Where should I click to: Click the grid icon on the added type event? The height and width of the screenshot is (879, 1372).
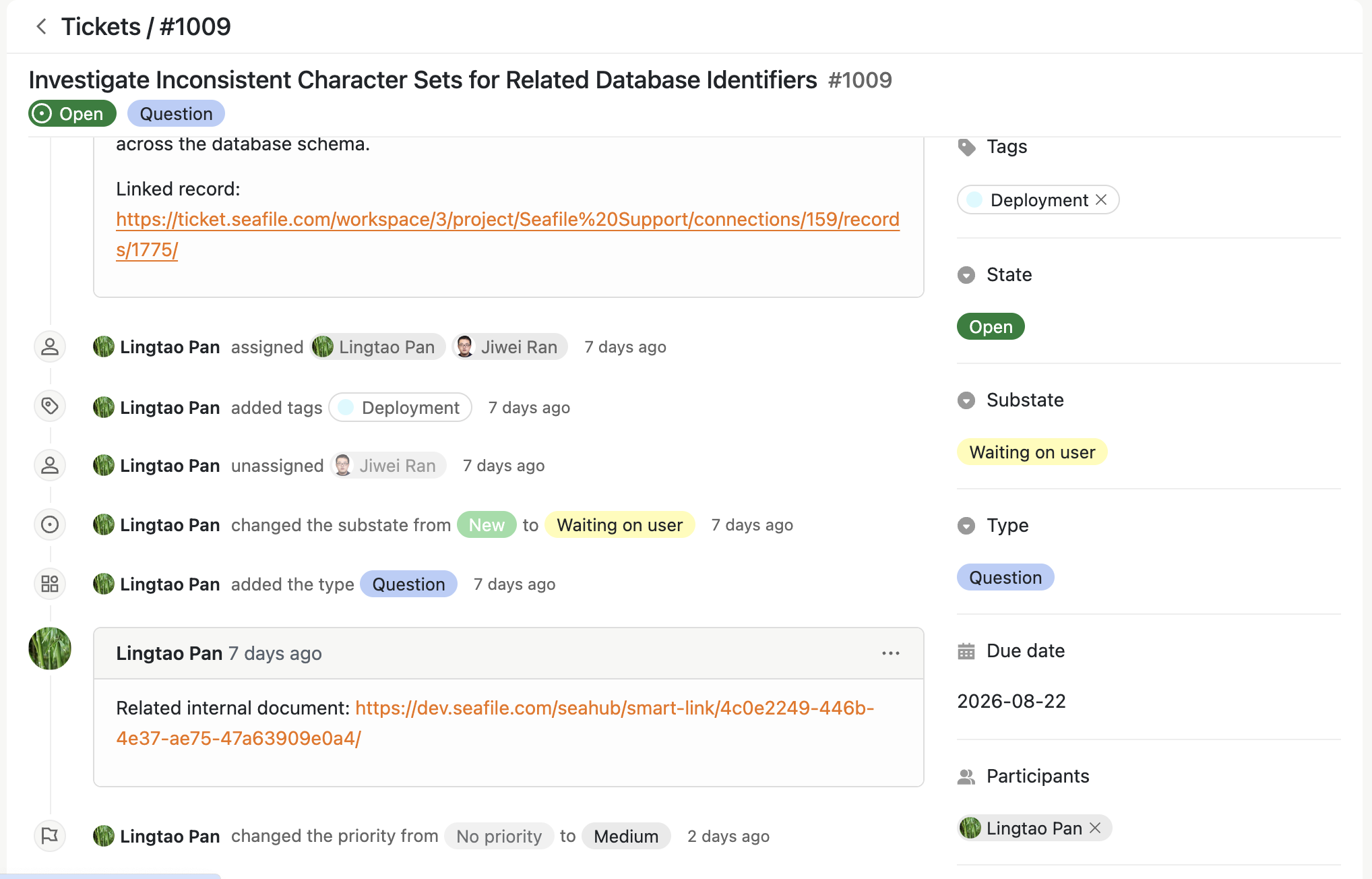pyautogui.click(x=50, y=584)
